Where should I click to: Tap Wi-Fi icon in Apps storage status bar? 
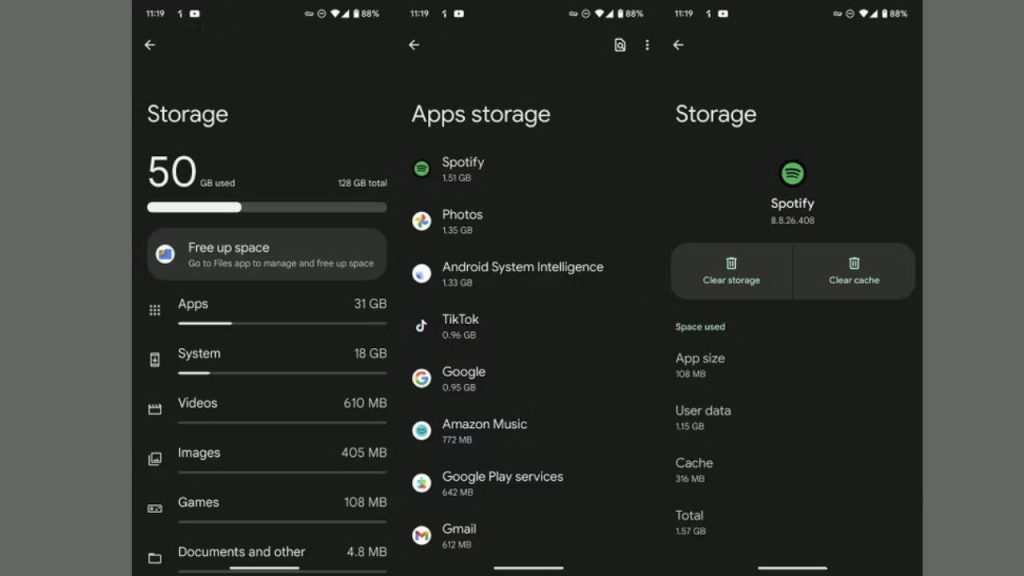coord(599,13)
